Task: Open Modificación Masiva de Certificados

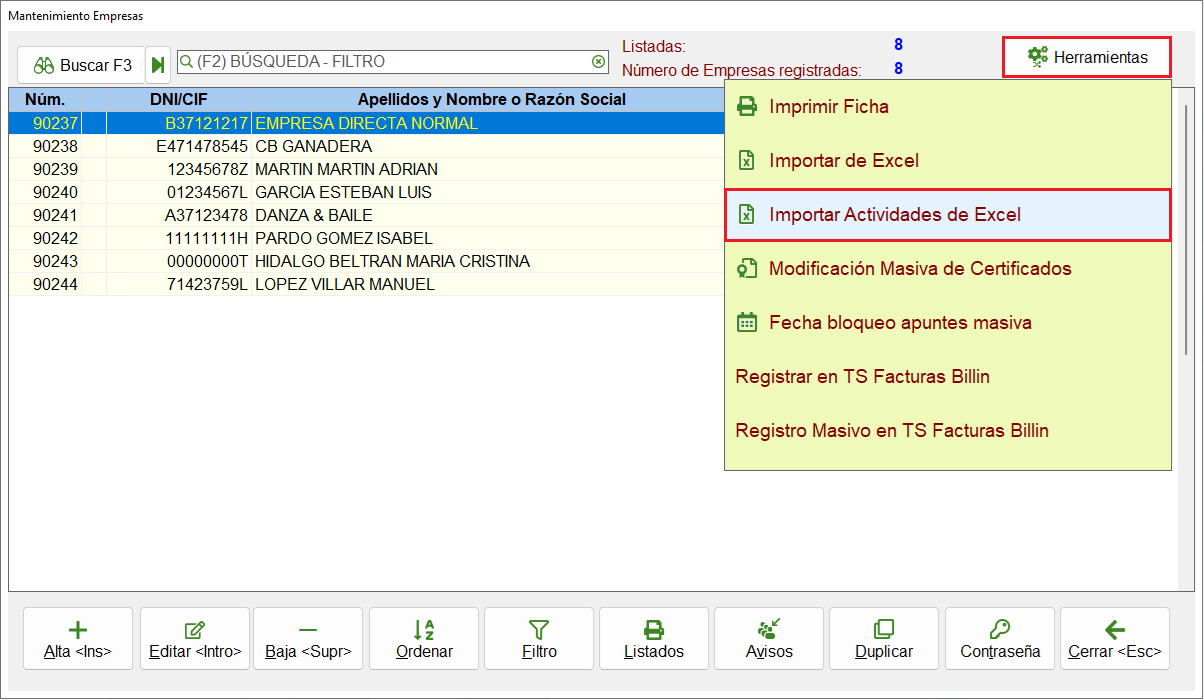Action: [947, 269]
